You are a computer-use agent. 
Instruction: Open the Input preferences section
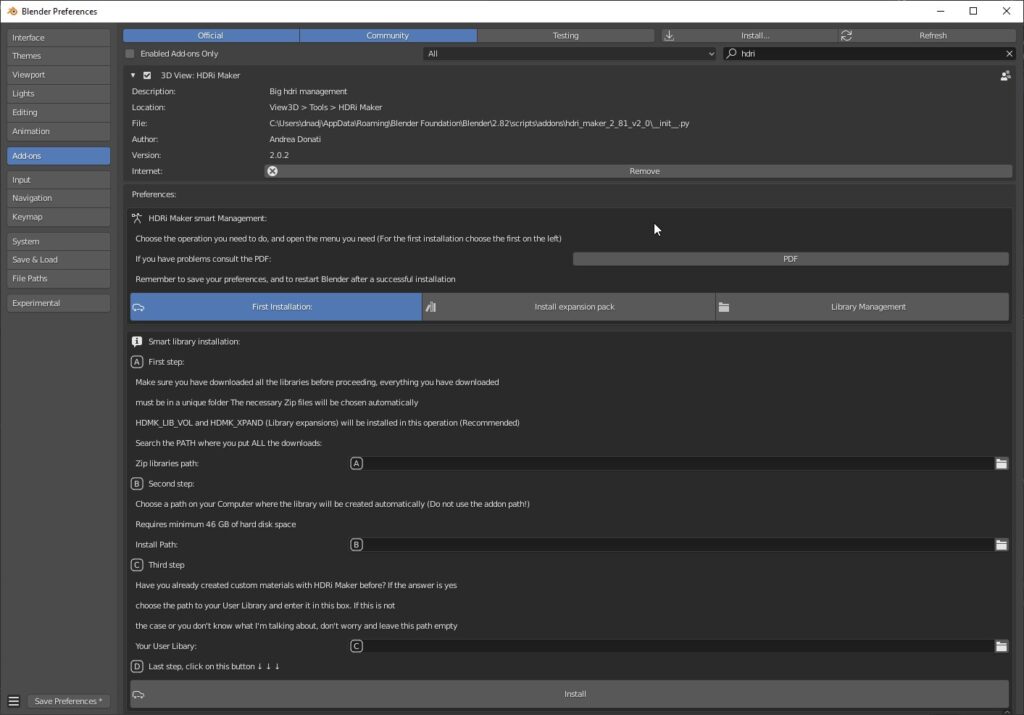point(59,180)
